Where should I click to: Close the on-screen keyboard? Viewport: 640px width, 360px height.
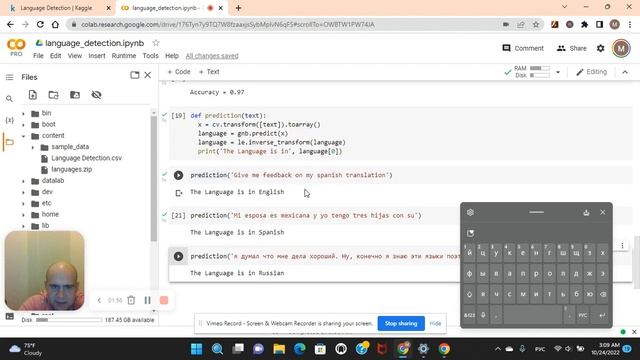point(602,212)
